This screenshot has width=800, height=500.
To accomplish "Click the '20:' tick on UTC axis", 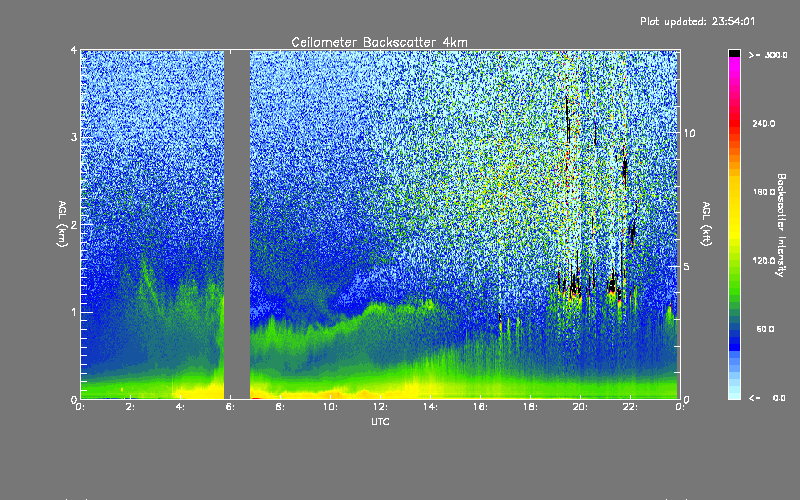I will (x=580, y=407).
